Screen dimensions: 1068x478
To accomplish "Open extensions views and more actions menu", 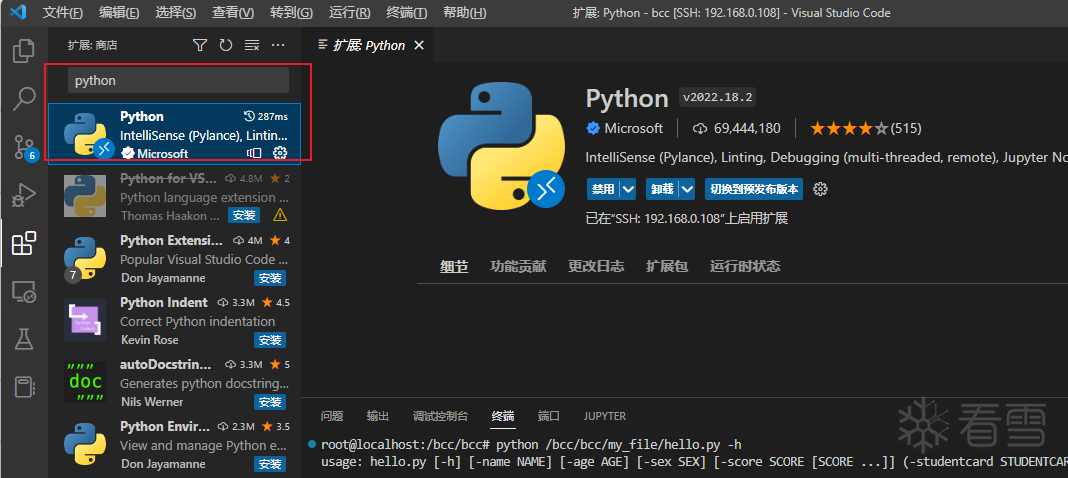I will click(278, 45).
